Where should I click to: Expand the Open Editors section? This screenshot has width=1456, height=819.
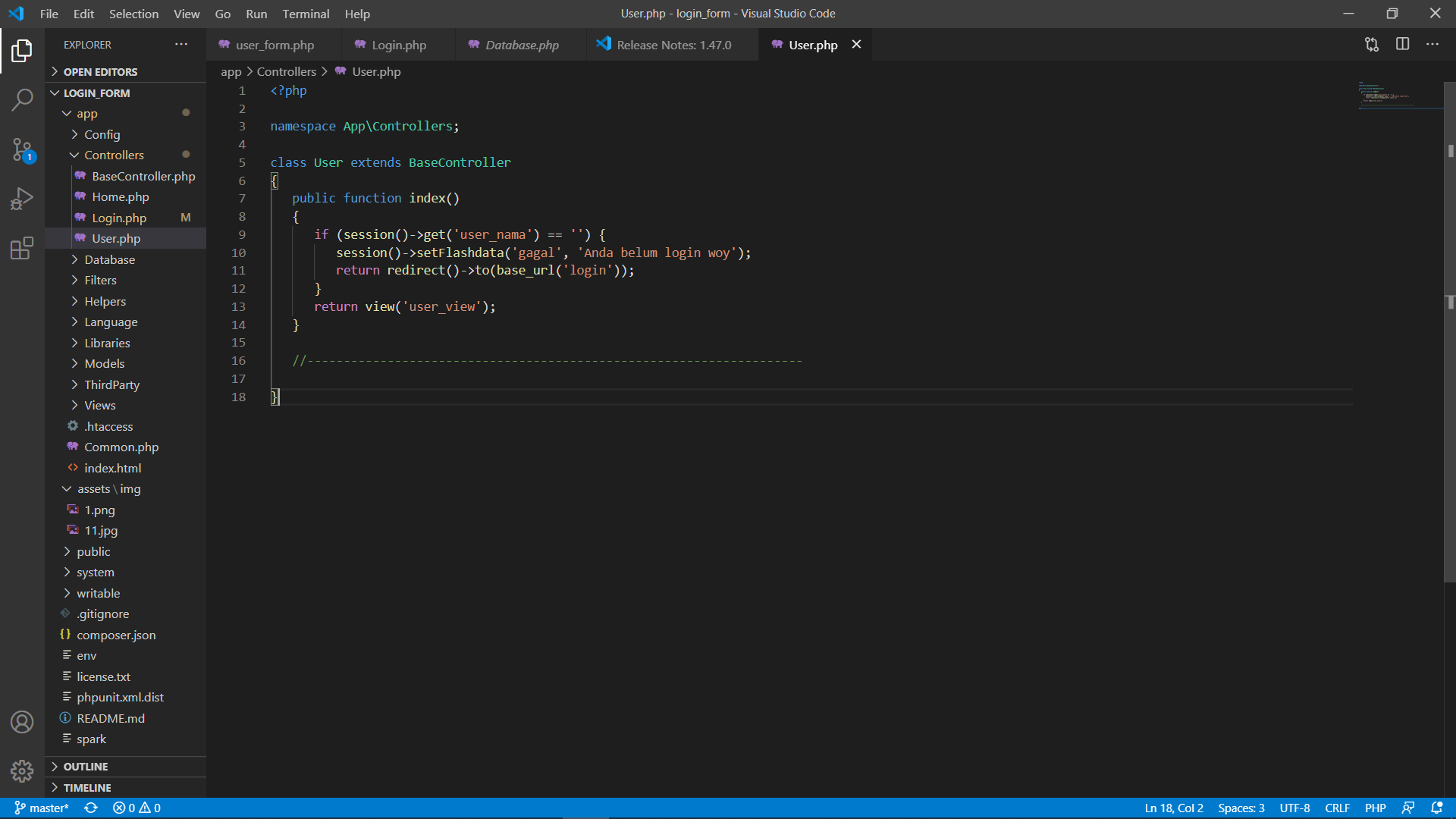(125, 72)
